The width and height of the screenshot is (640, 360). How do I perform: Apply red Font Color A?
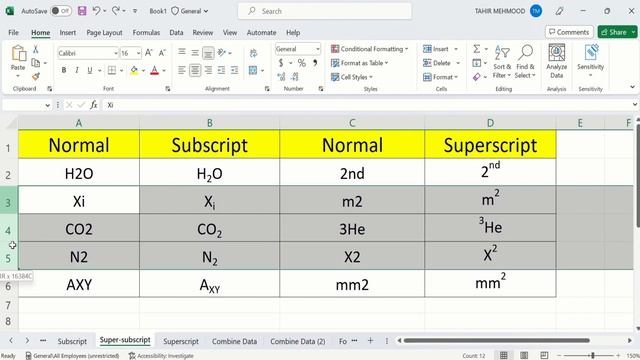(154, 71)
